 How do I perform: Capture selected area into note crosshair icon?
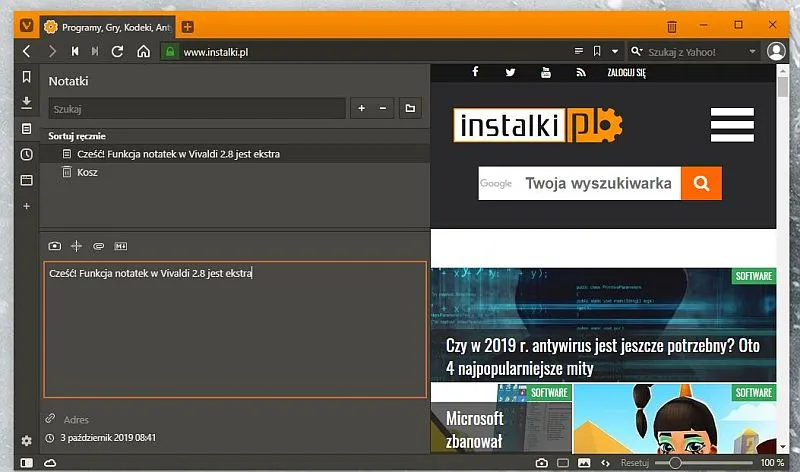coord(76,246)
